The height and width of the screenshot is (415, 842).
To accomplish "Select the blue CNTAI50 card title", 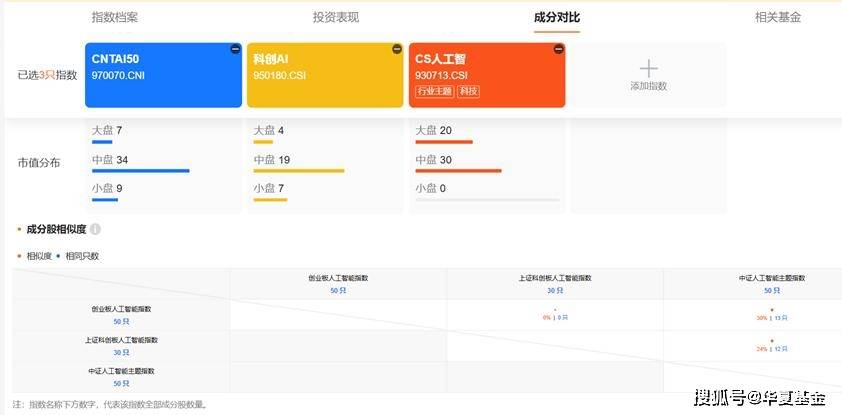I will pos(115,59).
